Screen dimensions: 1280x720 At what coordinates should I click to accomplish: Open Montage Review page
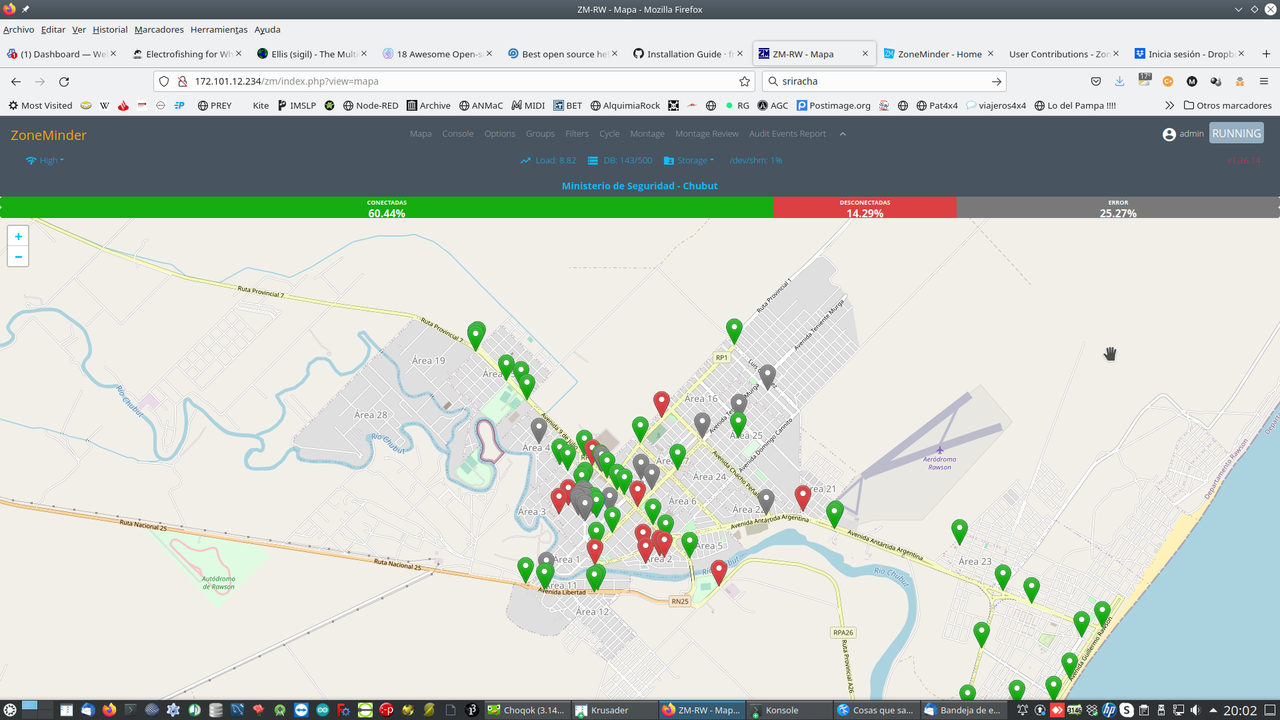tap(707, 134)
